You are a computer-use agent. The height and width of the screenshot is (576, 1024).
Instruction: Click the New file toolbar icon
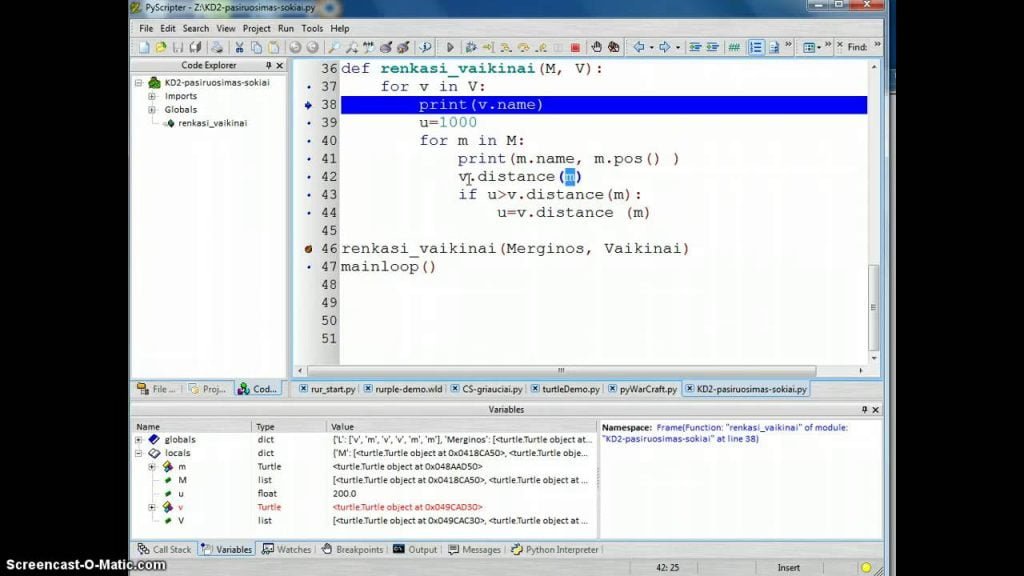[x=144, y=47]
